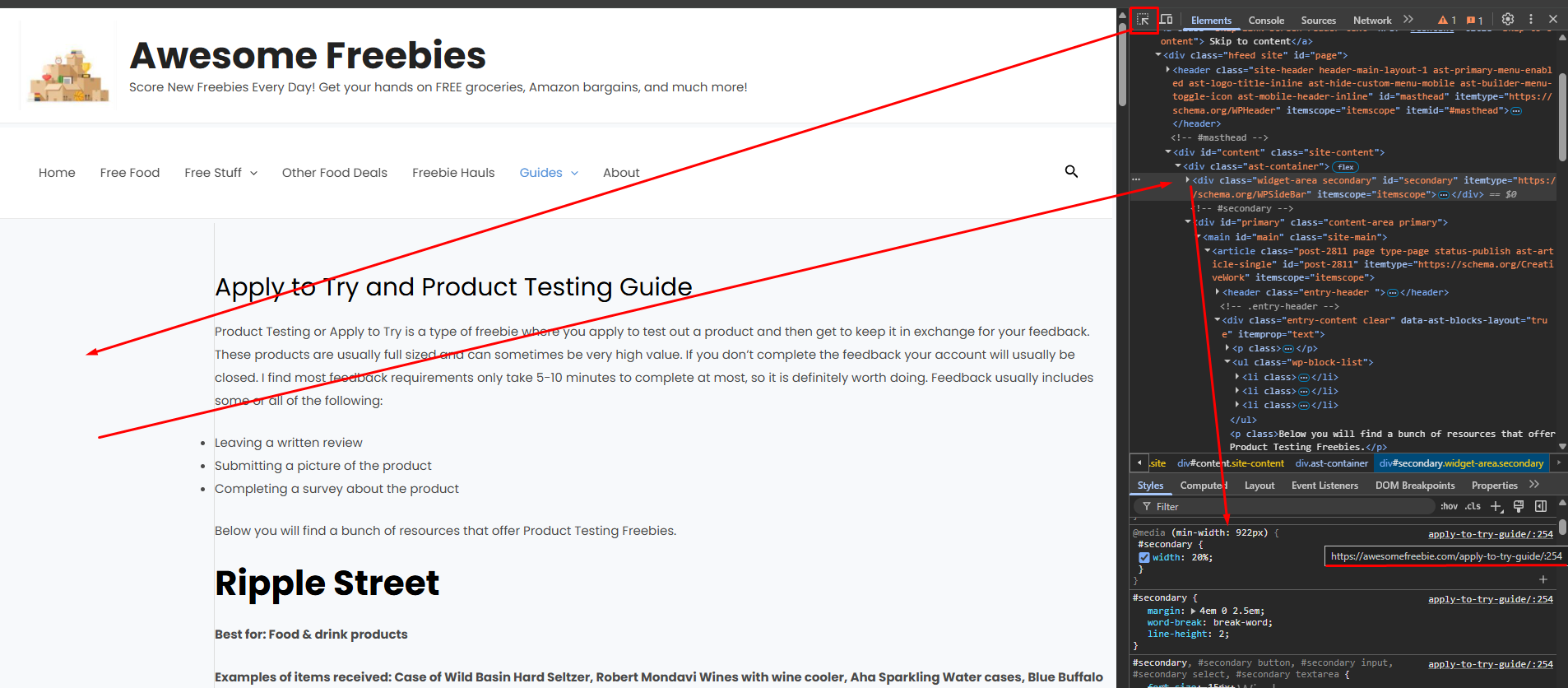Toggle the device toolbar icon
Viewport: 1568px width, 688px height.
click(x=1166, y=20)
